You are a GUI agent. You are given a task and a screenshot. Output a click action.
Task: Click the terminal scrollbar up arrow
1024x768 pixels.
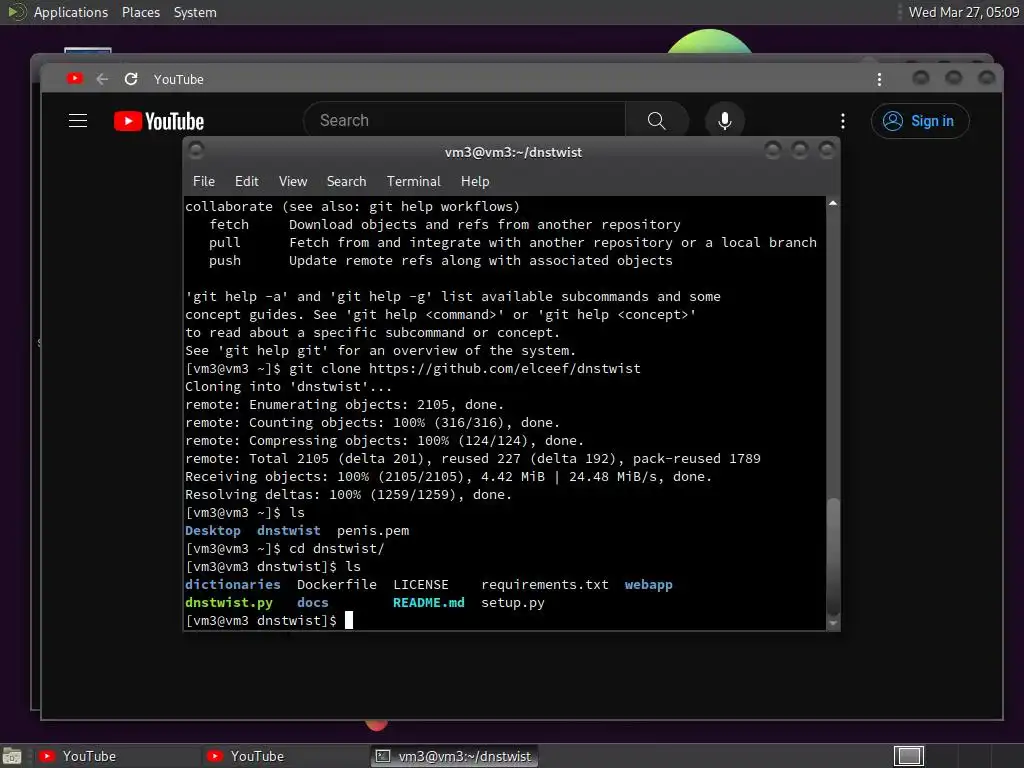833,203
